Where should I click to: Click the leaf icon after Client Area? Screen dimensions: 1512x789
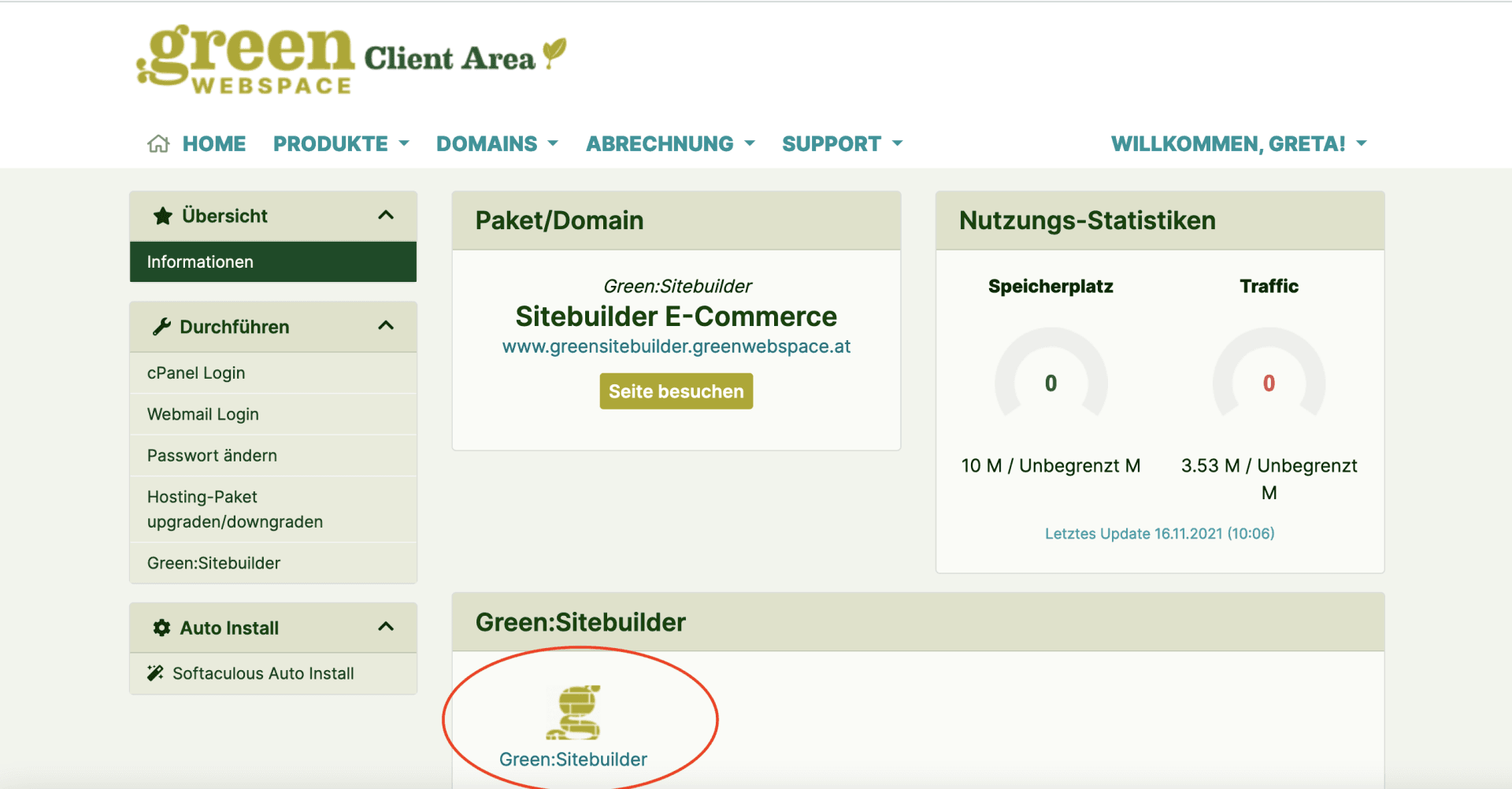point(555,53)
